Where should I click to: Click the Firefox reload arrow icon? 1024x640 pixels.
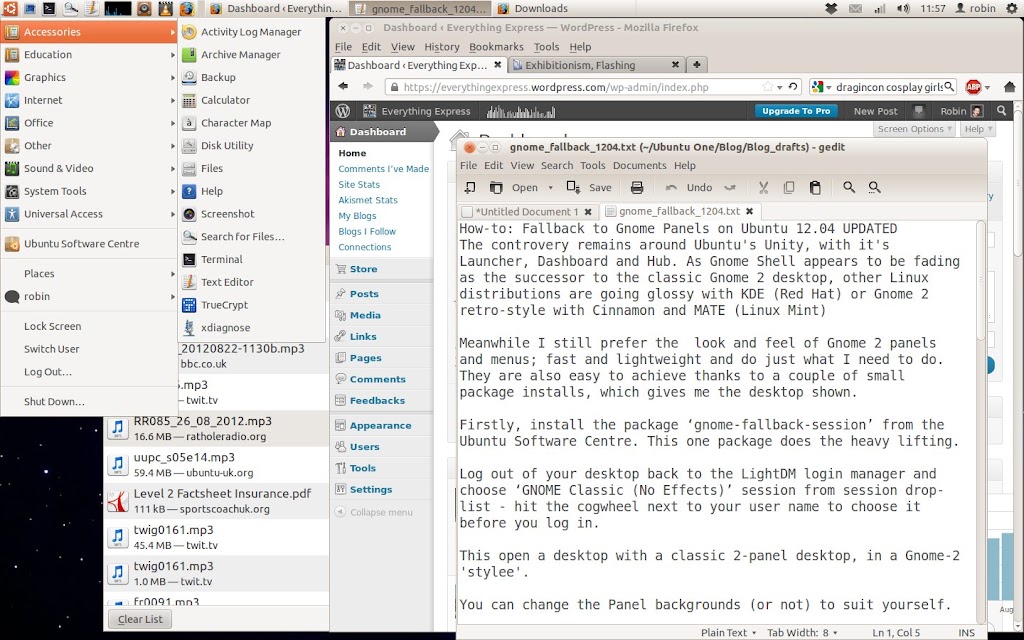click(x=792, y=87)
